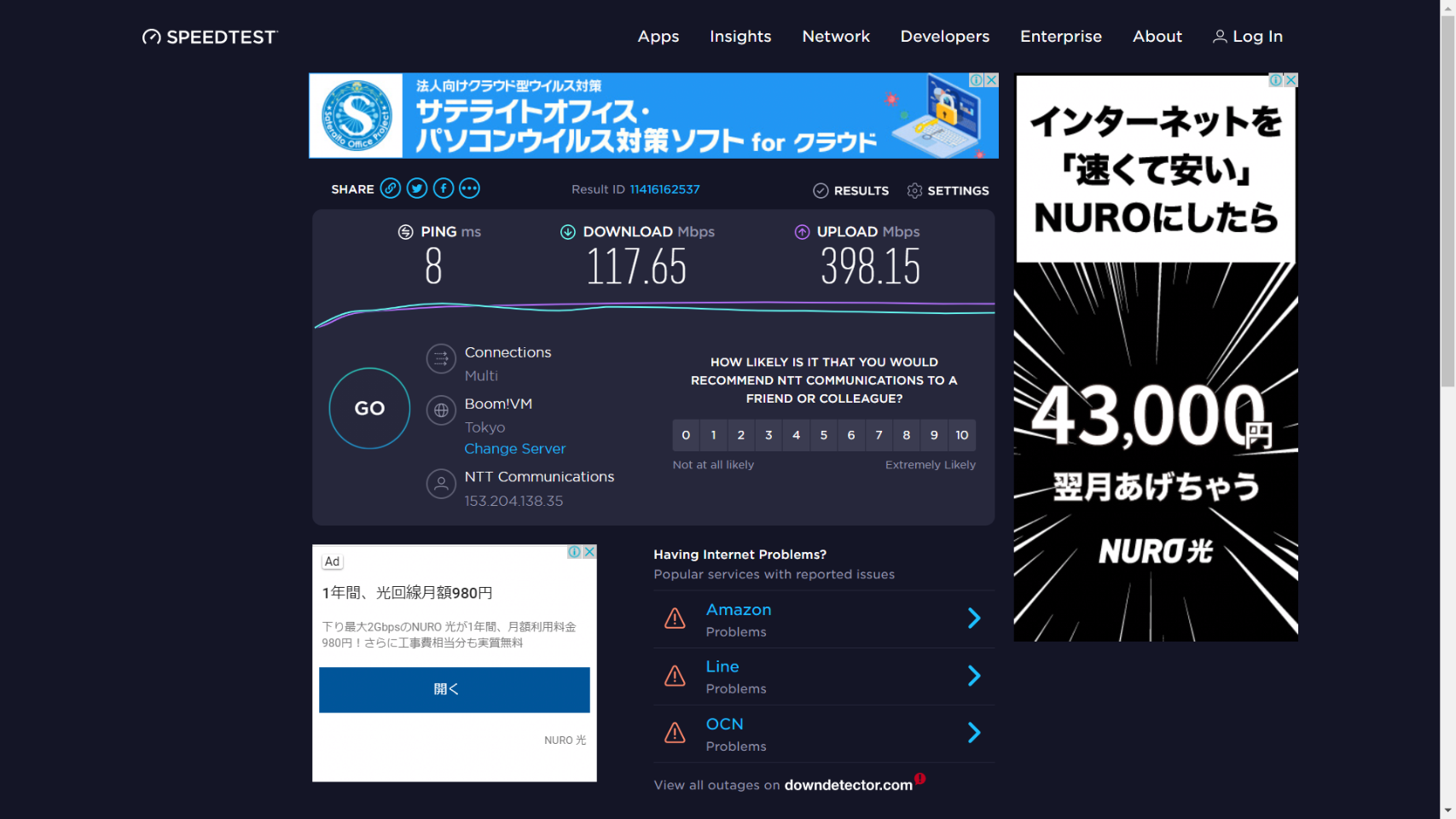Choose rating 5 on likelihood scale
The height and width of the screenshot is (819, 1456).
coord(823,435)
